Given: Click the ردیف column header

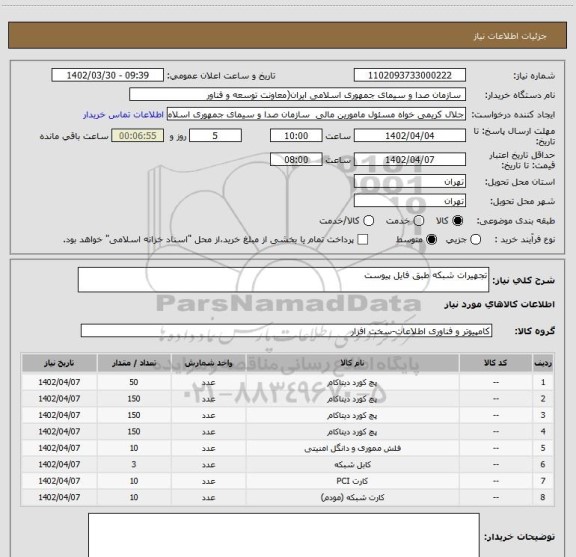Looking at the screenshot, I should point(543,363).
